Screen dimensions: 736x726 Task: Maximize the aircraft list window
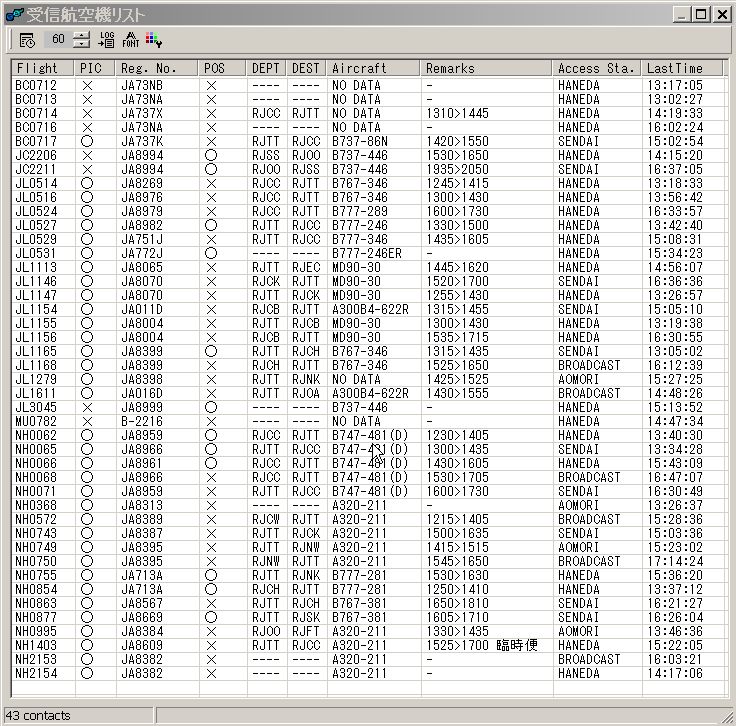(701, 15)
